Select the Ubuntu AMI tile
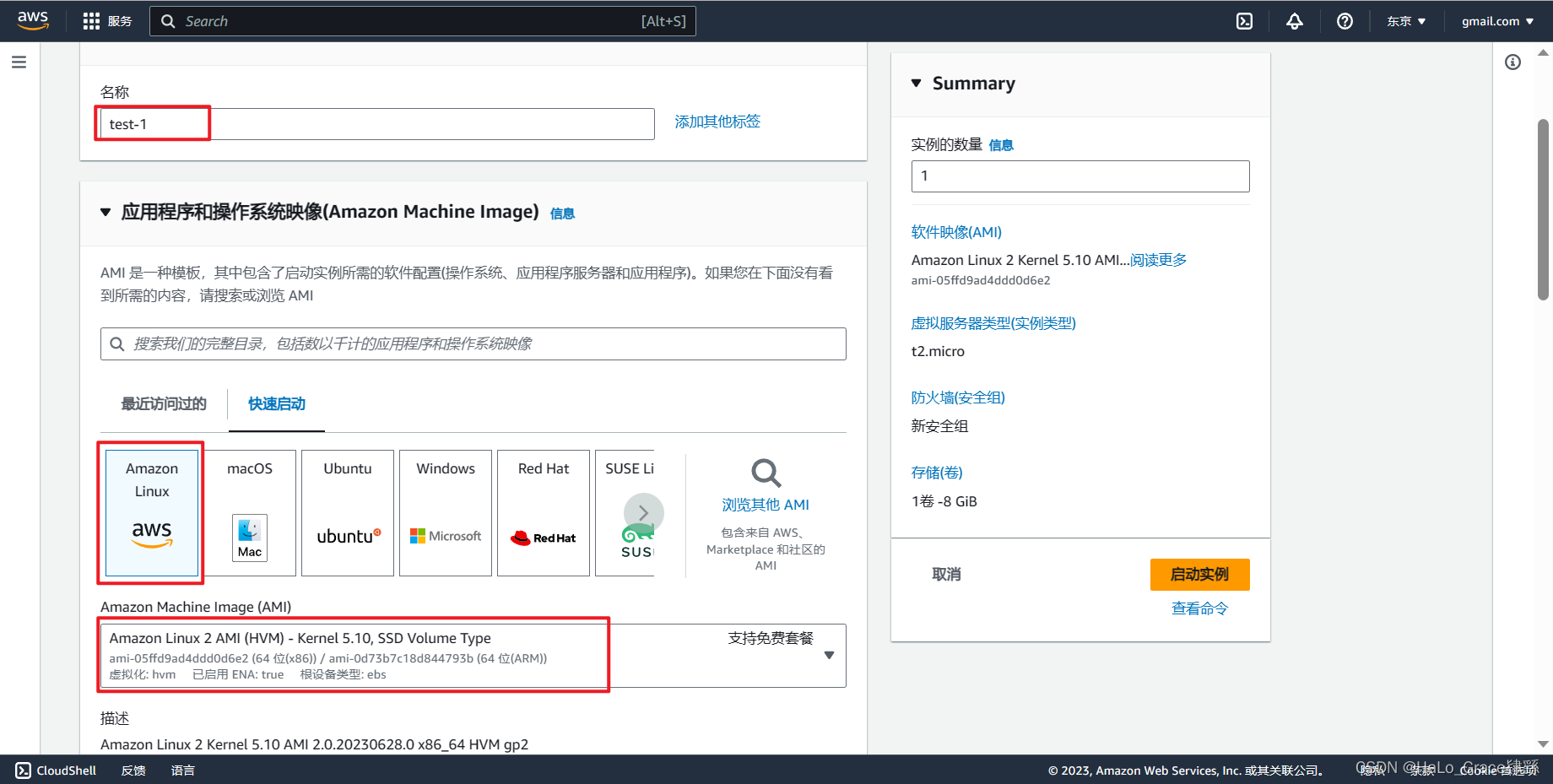1553x784 pixels. 348,513
